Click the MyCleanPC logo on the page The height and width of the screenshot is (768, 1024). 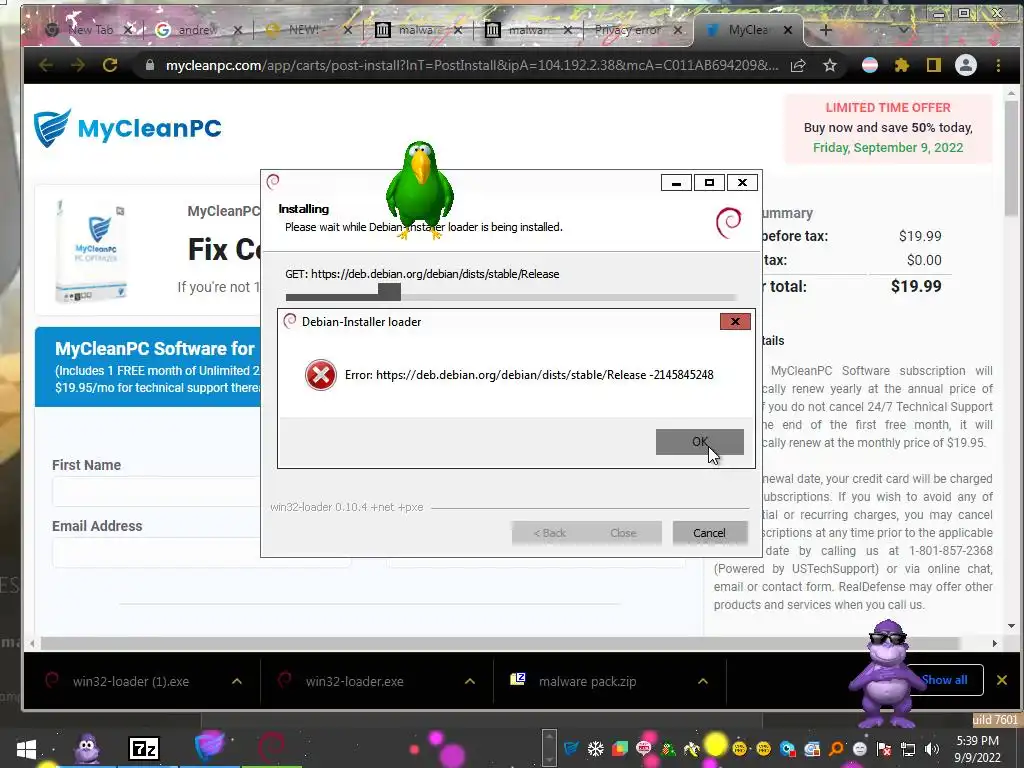coord(128,128)
